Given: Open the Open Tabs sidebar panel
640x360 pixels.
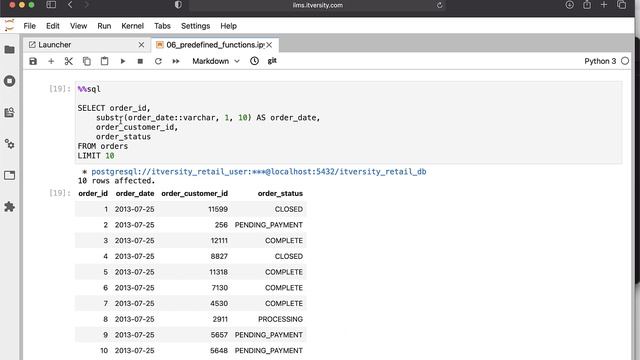Looking at the screenshot, I should point(9,175).
